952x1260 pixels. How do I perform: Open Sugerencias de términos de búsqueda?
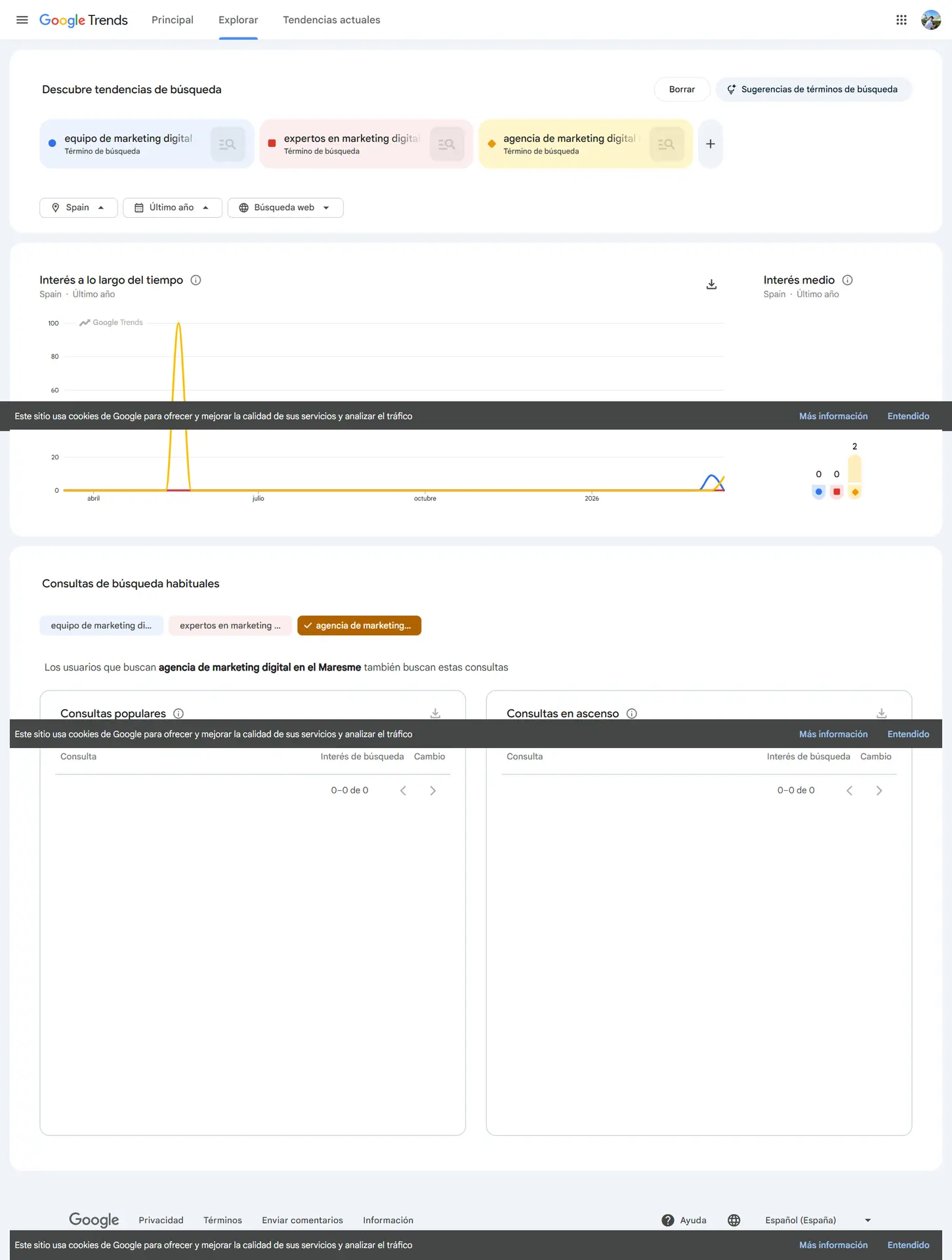(x=813, y=89)
